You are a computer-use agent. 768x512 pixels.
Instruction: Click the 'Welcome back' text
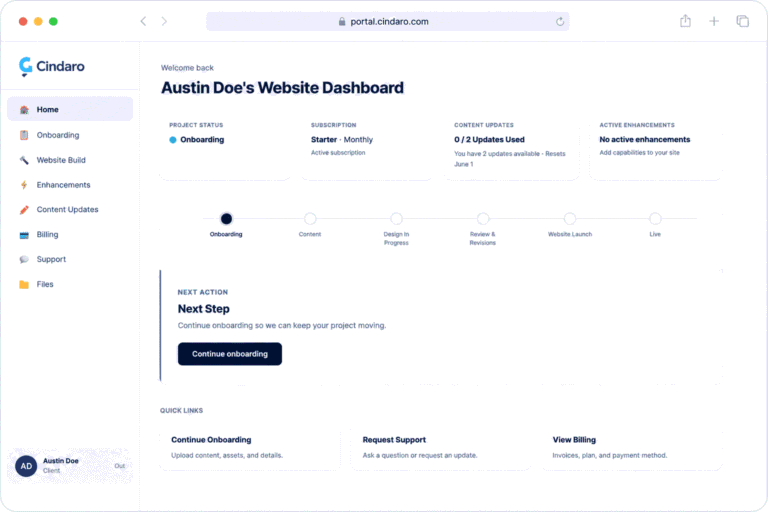click(187, 68)
